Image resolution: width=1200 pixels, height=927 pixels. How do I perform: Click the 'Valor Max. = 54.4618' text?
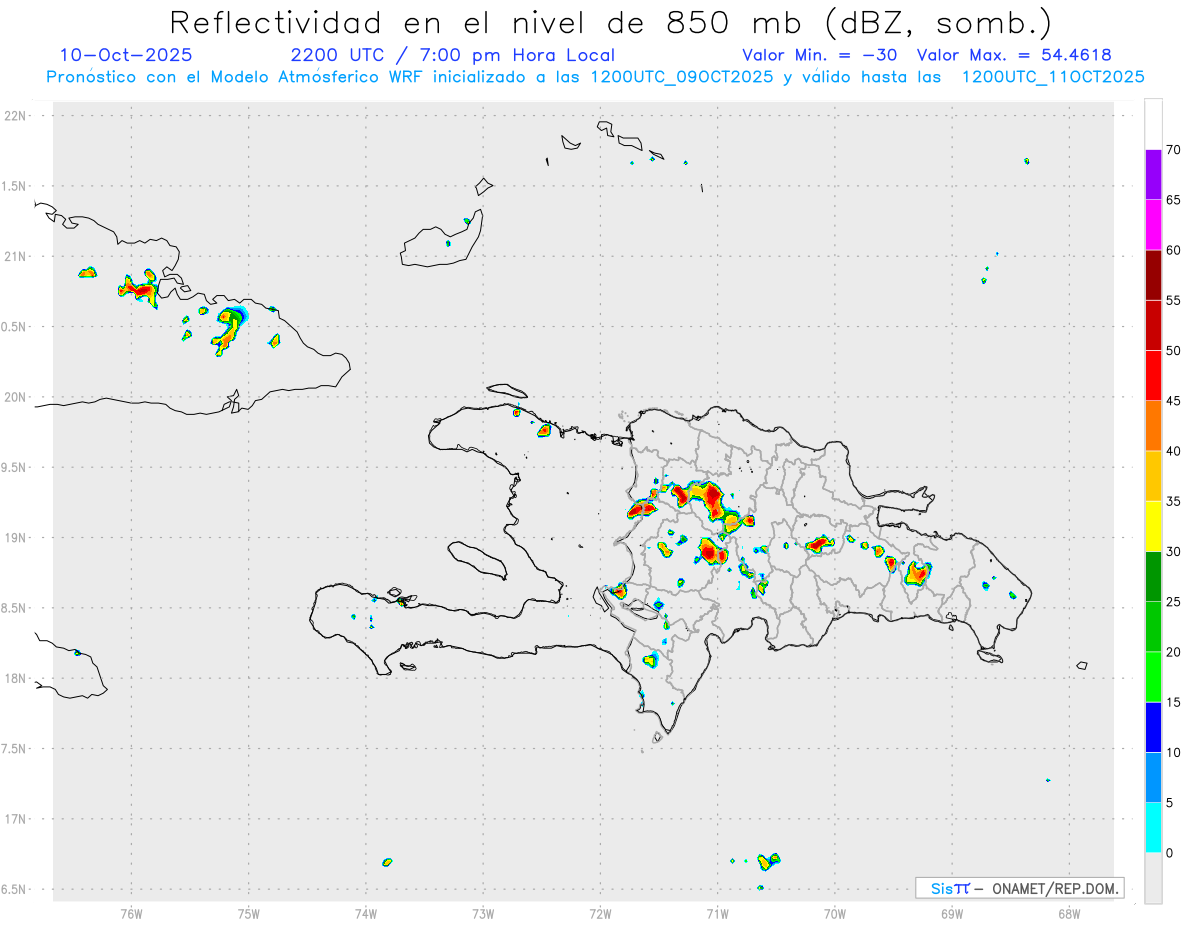(1013, 55)
